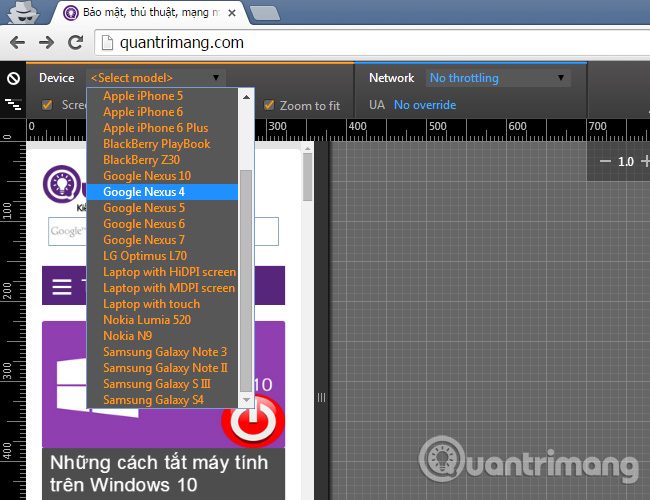
Task: Click the zoom out minus icon
Action: (605, 161)
